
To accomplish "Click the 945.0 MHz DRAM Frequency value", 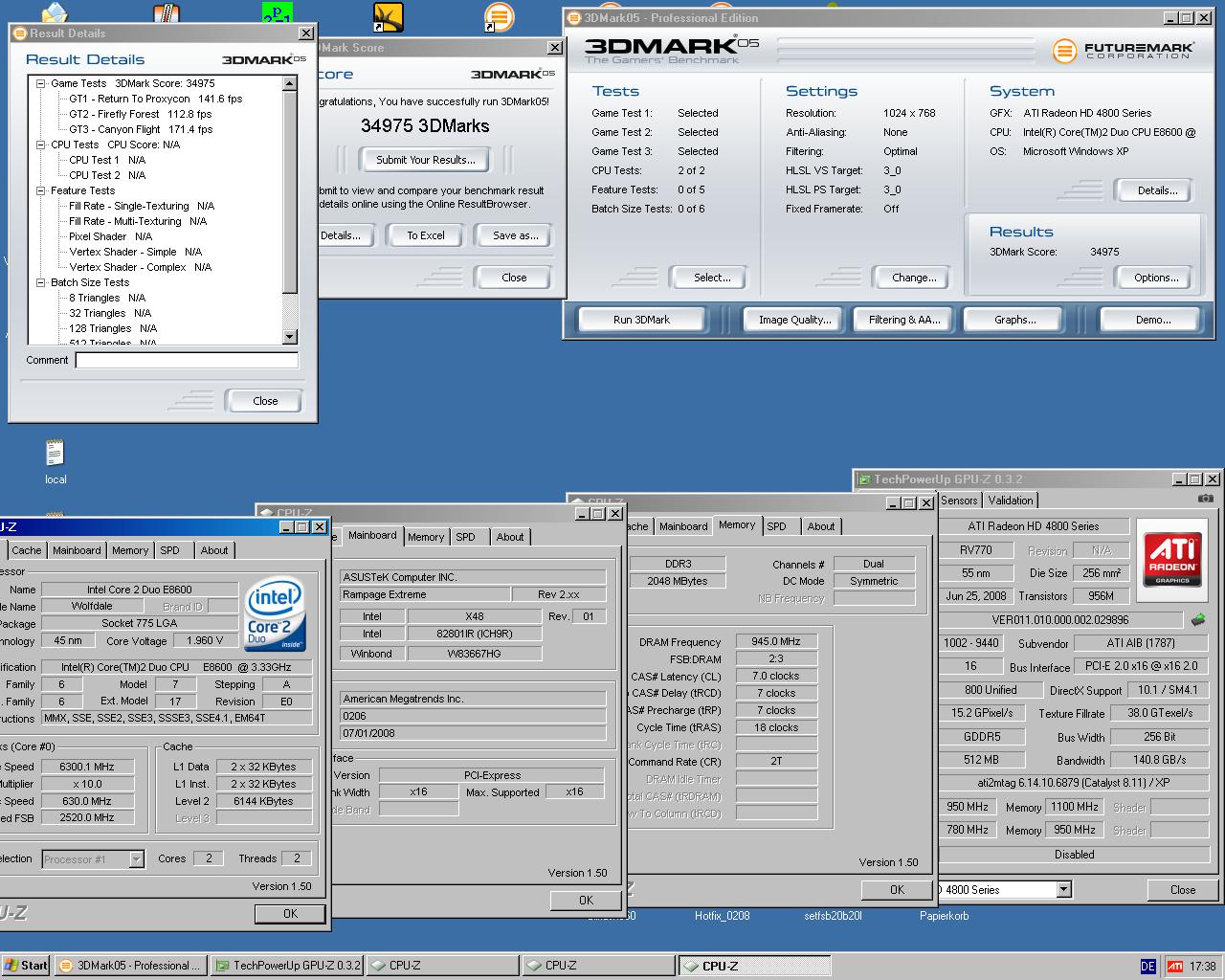I will [775, 641].
